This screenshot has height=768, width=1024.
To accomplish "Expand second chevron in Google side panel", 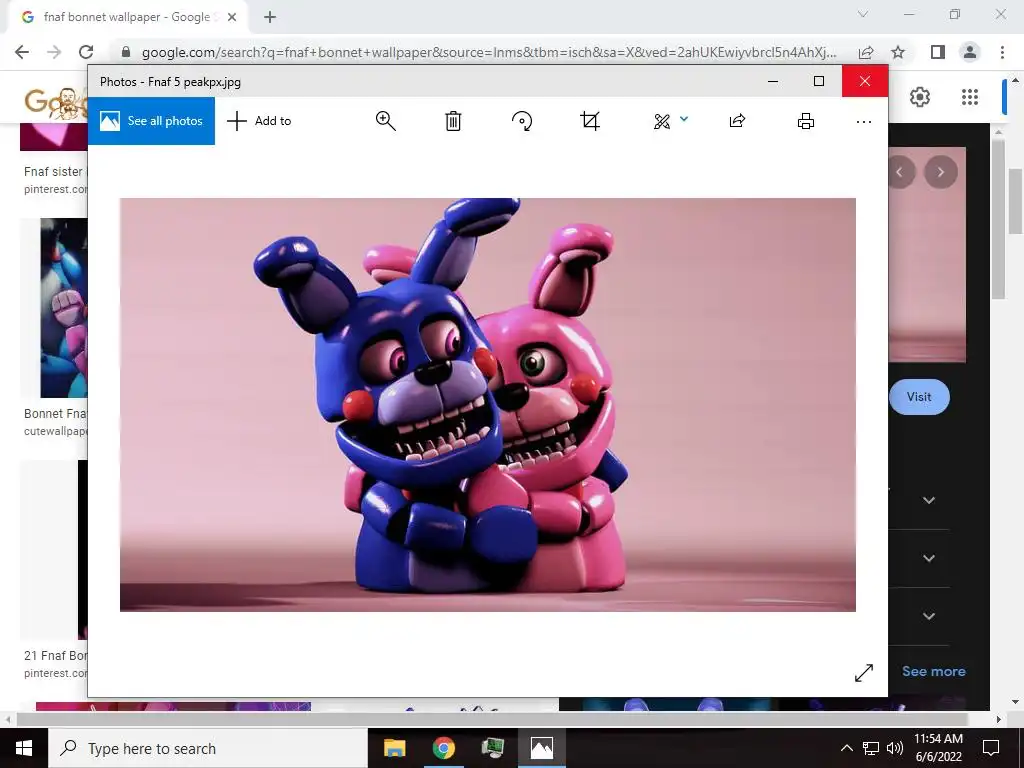I will 929,558.
